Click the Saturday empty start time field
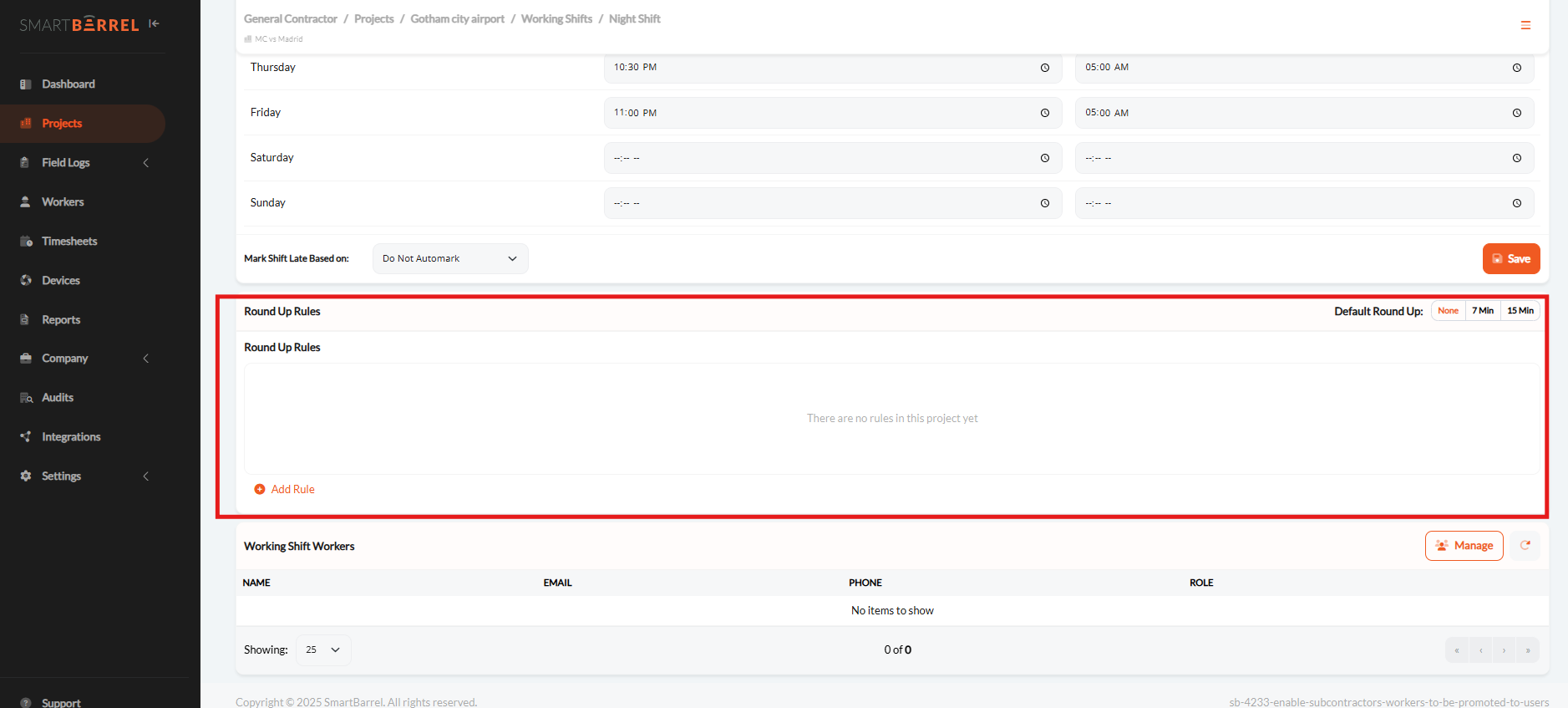1568x708 pixels. (833, 158)
